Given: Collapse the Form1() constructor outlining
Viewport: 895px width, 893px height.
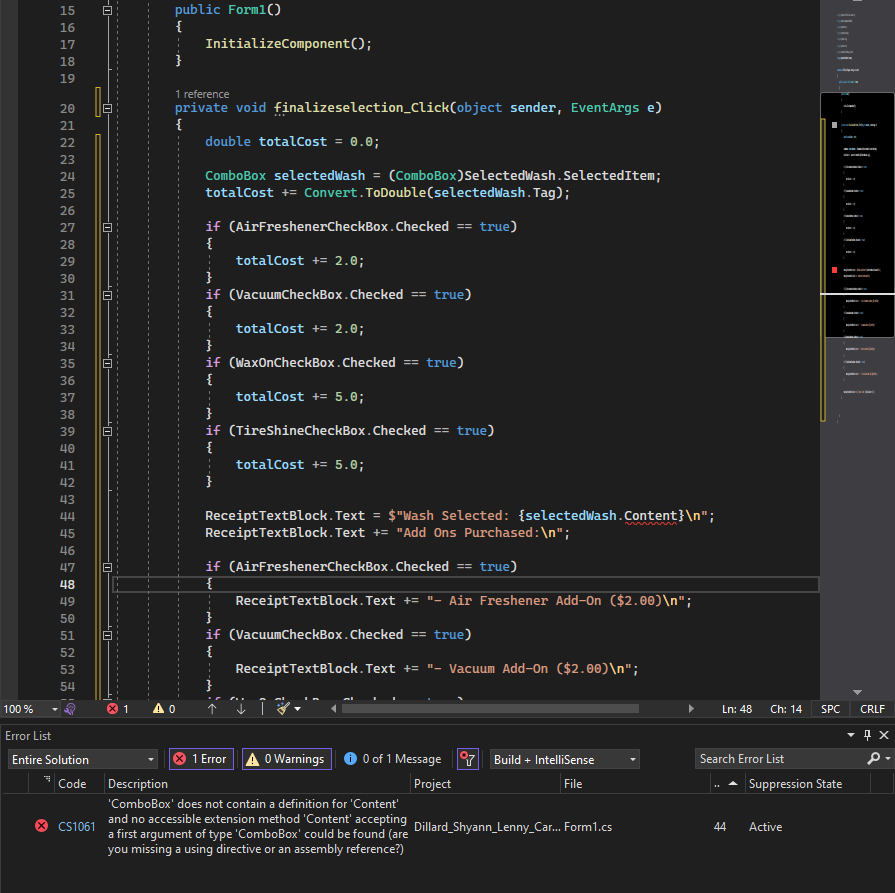Looking at the screenshot, I should point(107,10).
